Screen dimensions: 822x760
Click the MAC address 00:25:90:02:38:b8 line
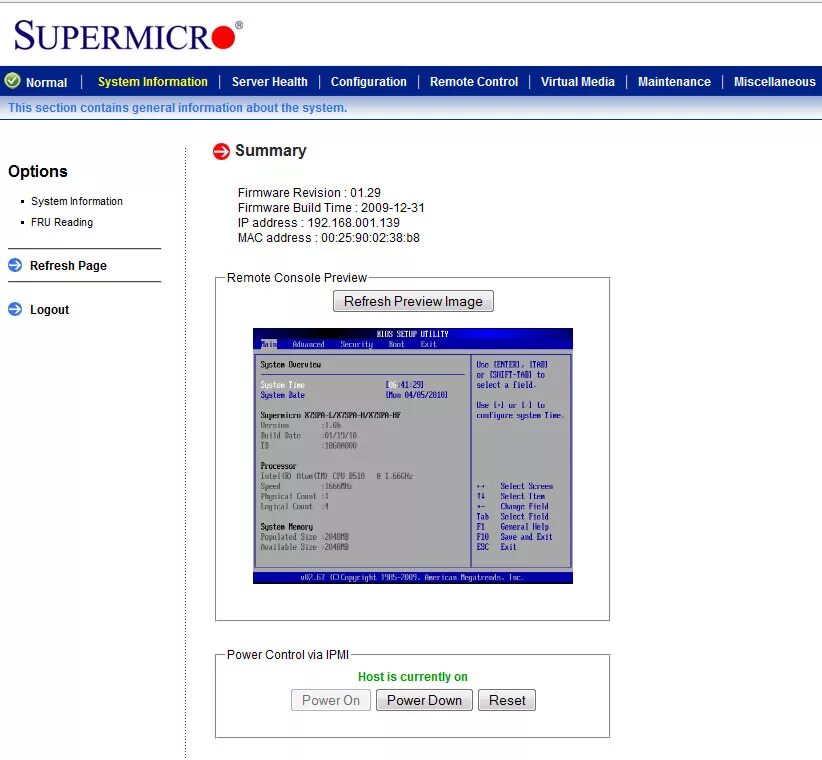pos(329,238)
